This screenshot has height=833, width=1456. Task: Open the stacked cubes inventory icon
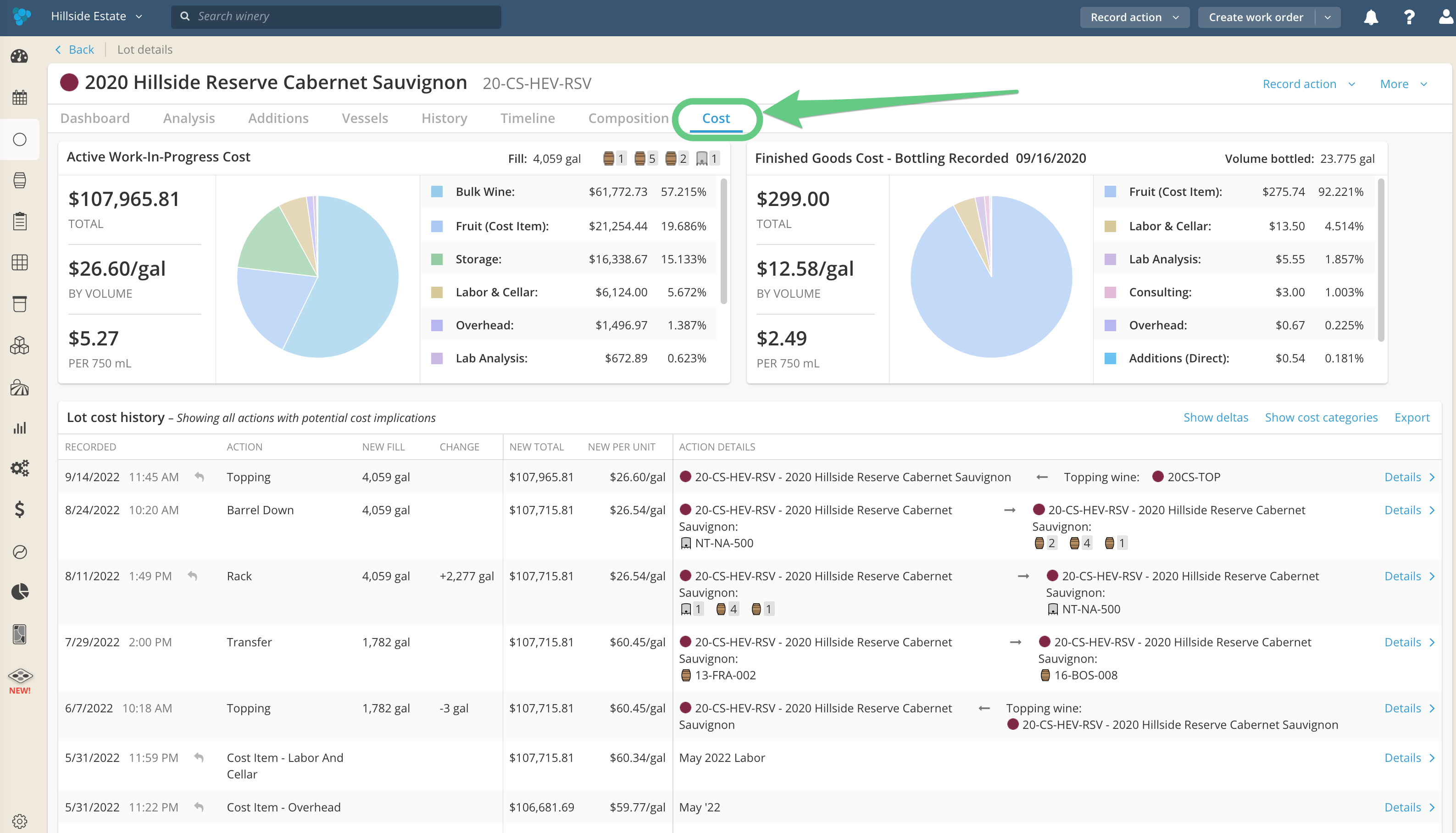tap(19, 345)
